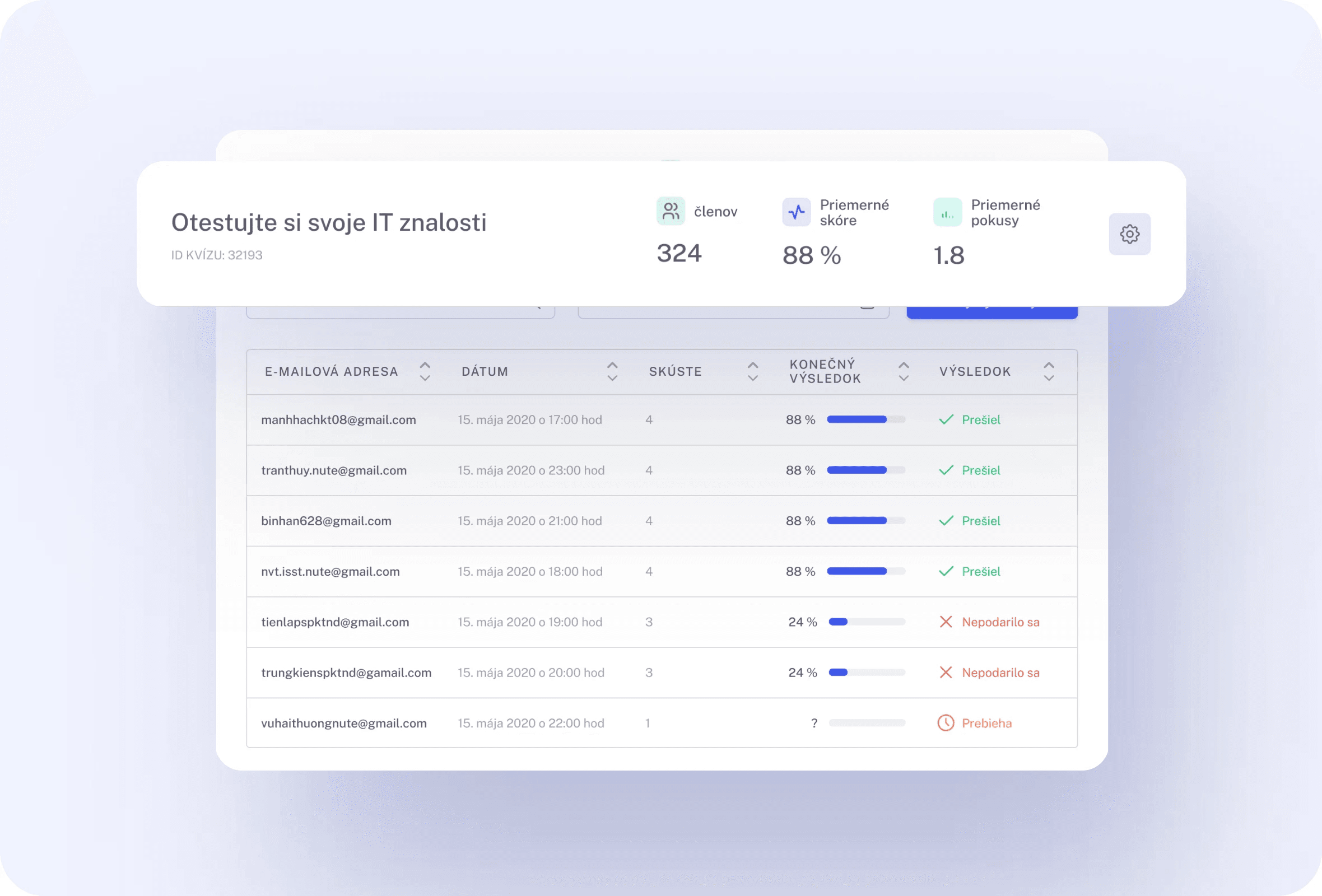Click quiz title Otestujte si svoje IT znalosti
This screenshot has width=1322, height=896.
tap(329, 222)
